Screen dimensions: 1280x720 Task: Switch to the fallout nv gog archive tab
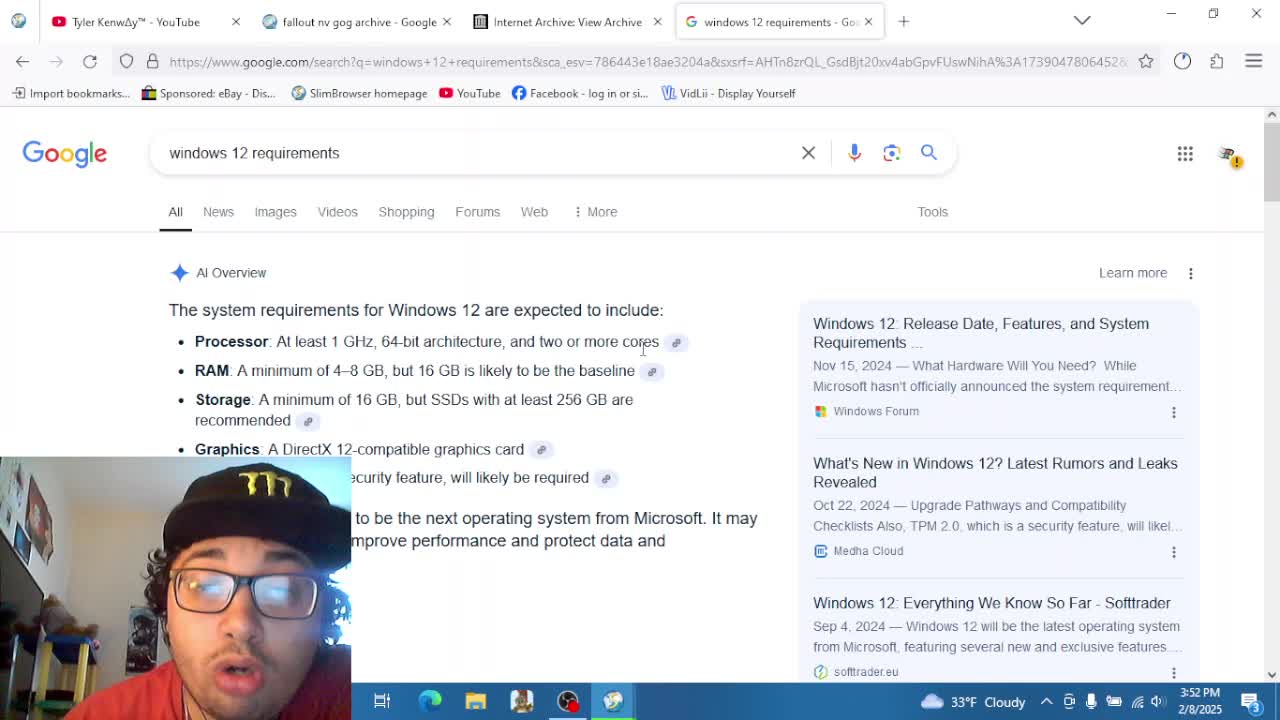click(x=358, y=22)
